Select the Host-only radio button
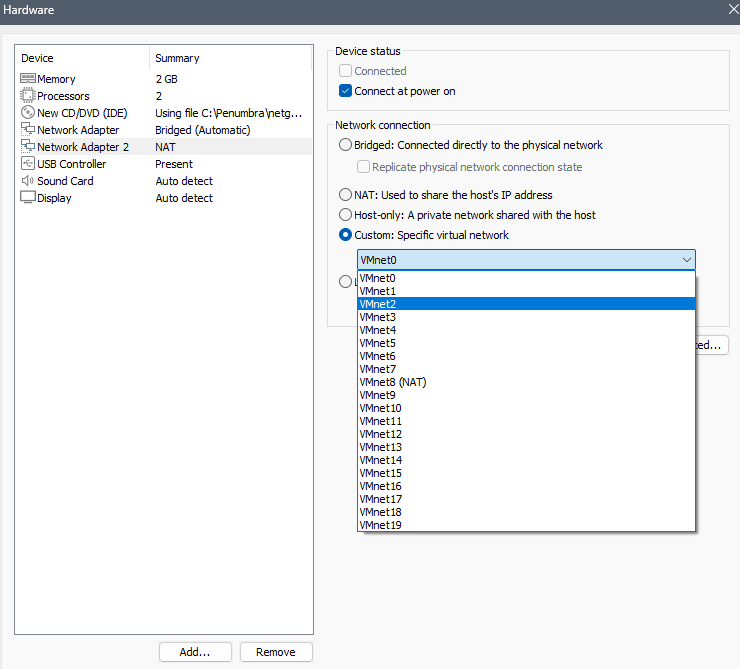Screen dimensions: 740x669 pyautogui.click(x=345, y=215)
